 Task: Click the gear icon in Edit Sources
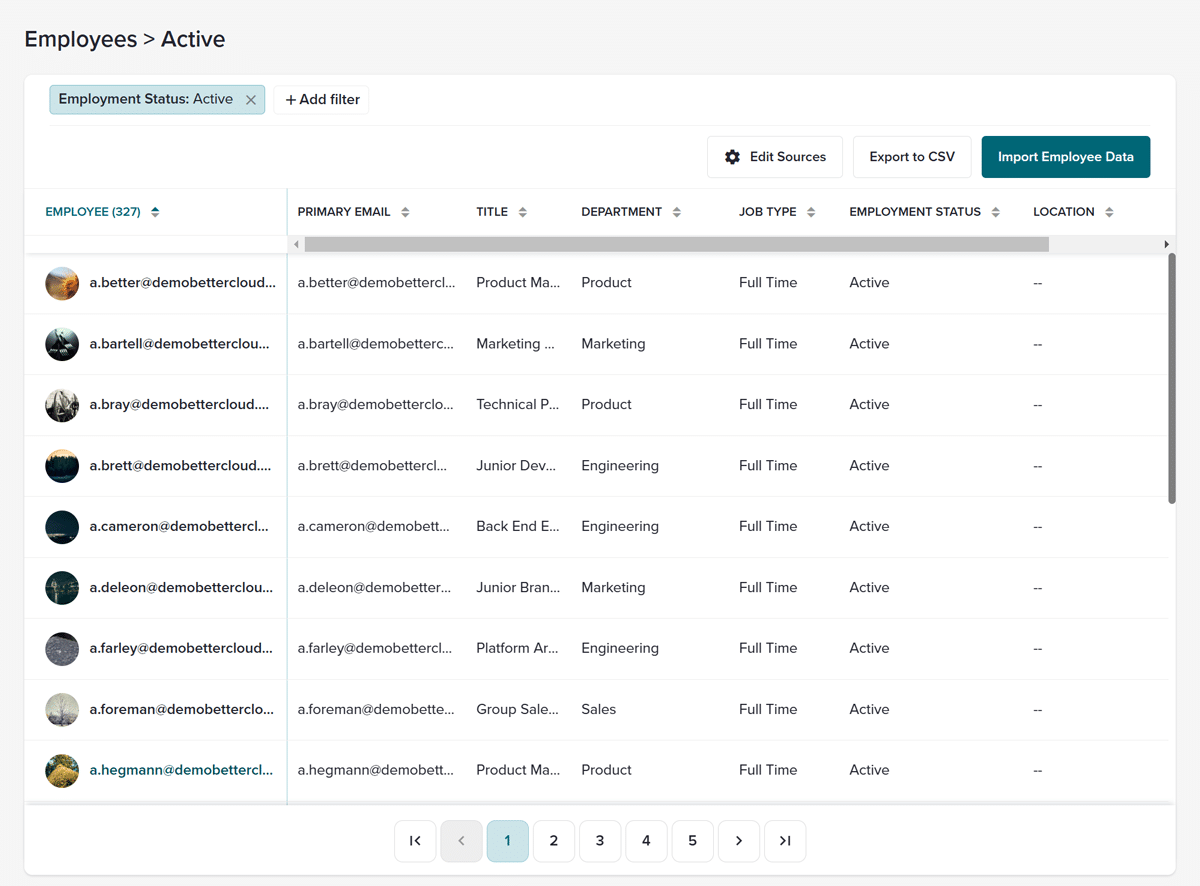tap(732, 157)
